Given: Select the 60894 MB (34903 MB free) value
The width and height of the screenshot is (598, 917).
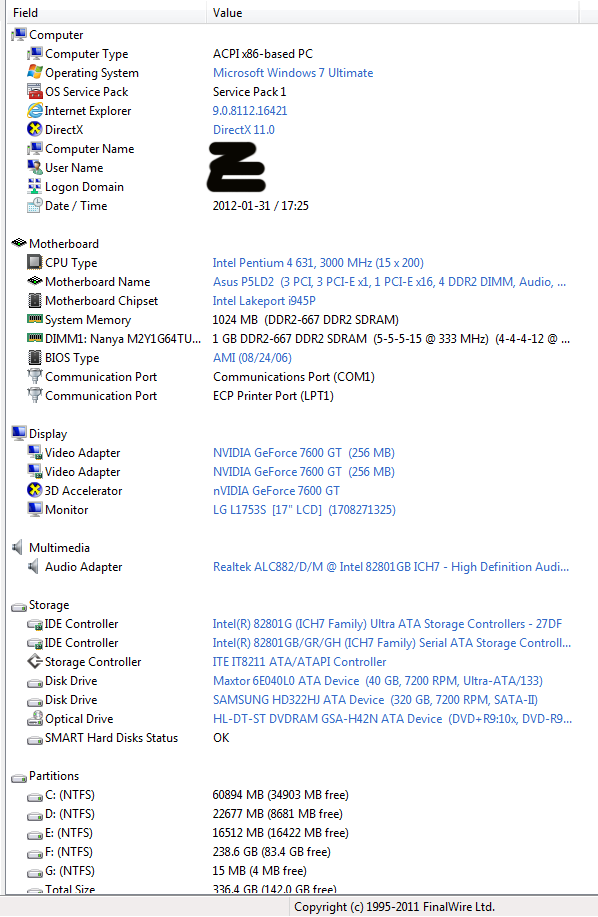Looking at the screenshot, I should click(x=281, y=794).
